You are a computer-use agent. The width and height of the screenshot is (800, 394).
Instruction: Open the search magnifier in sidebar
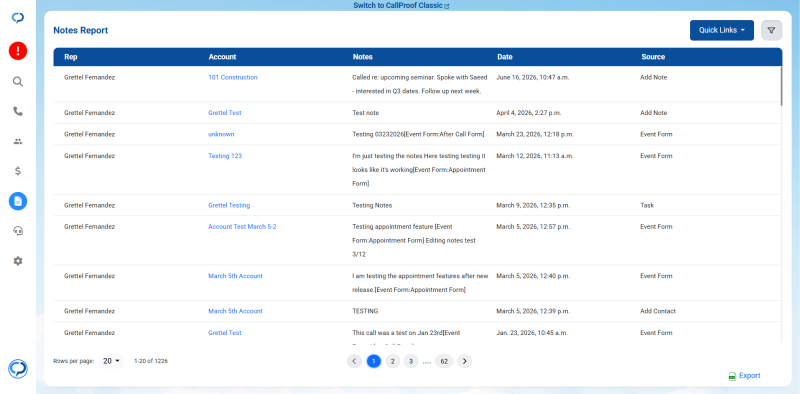click(x=18, y=82)
